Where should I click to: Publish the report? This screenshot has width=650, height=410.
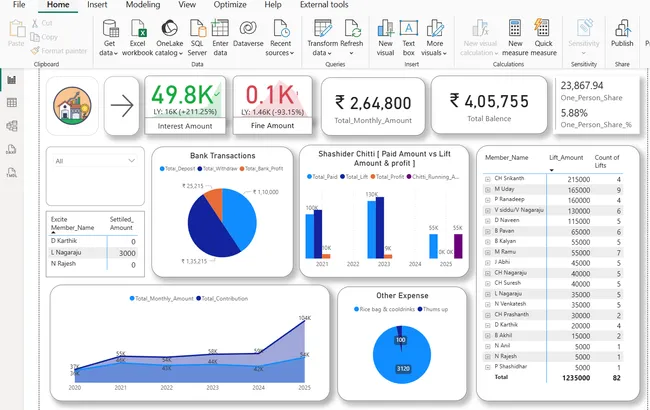tap(622, 34)
